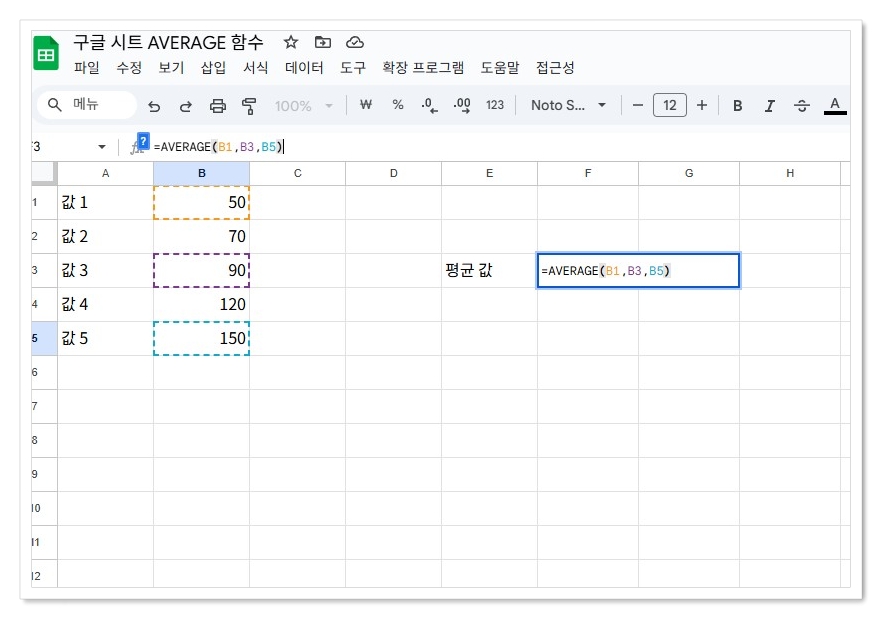
Task: Click the Google Sheets home logo
Action: pyautogui.click(x=46, y=53)
